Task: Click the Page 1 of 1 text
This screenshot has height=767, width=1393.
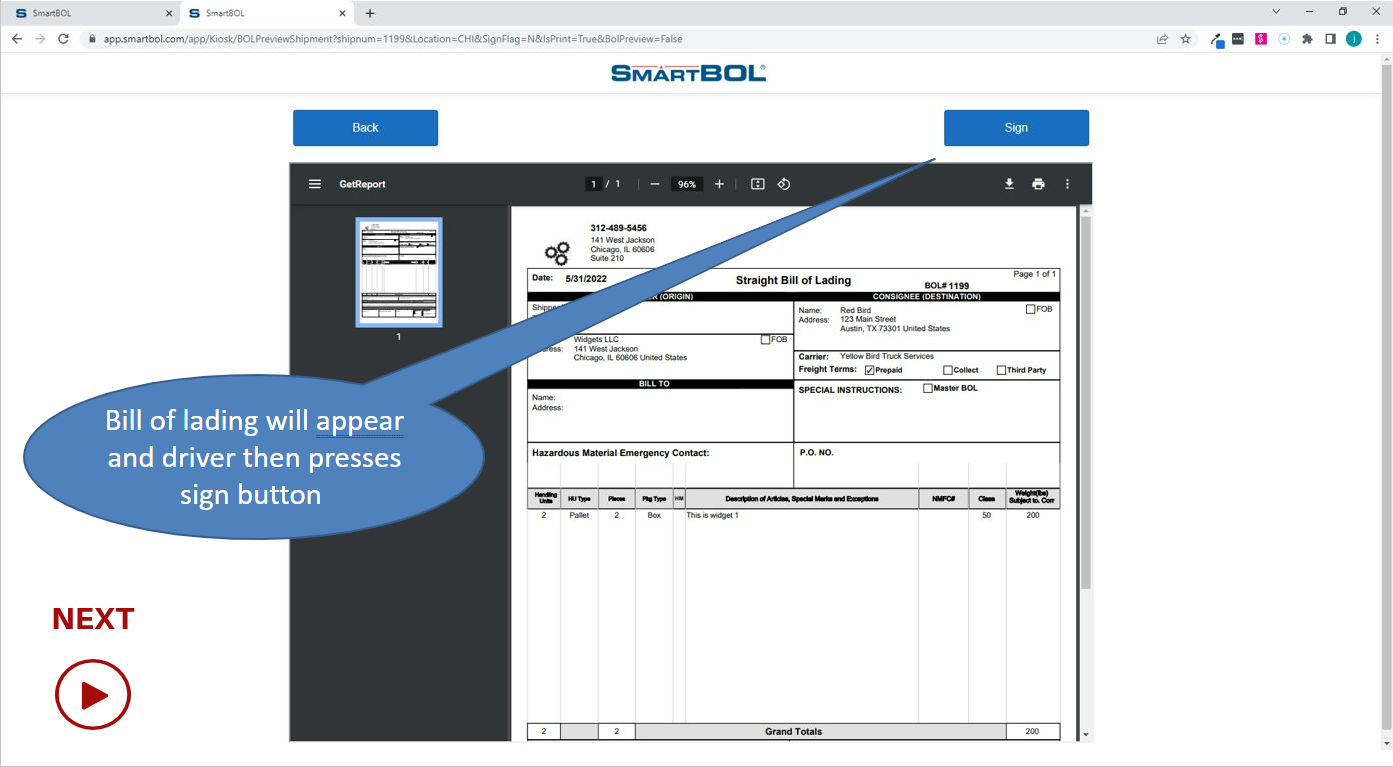Action: click(1035, 274)
